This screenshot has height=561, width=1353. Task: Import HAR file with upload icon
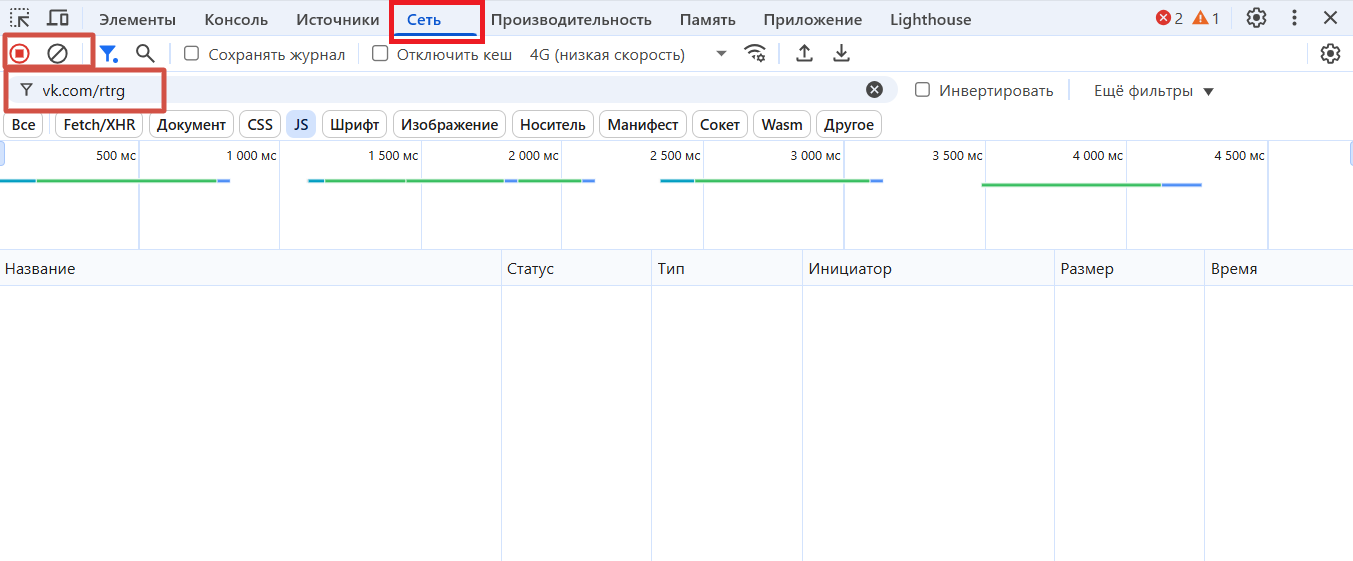[x=804, y=54]
